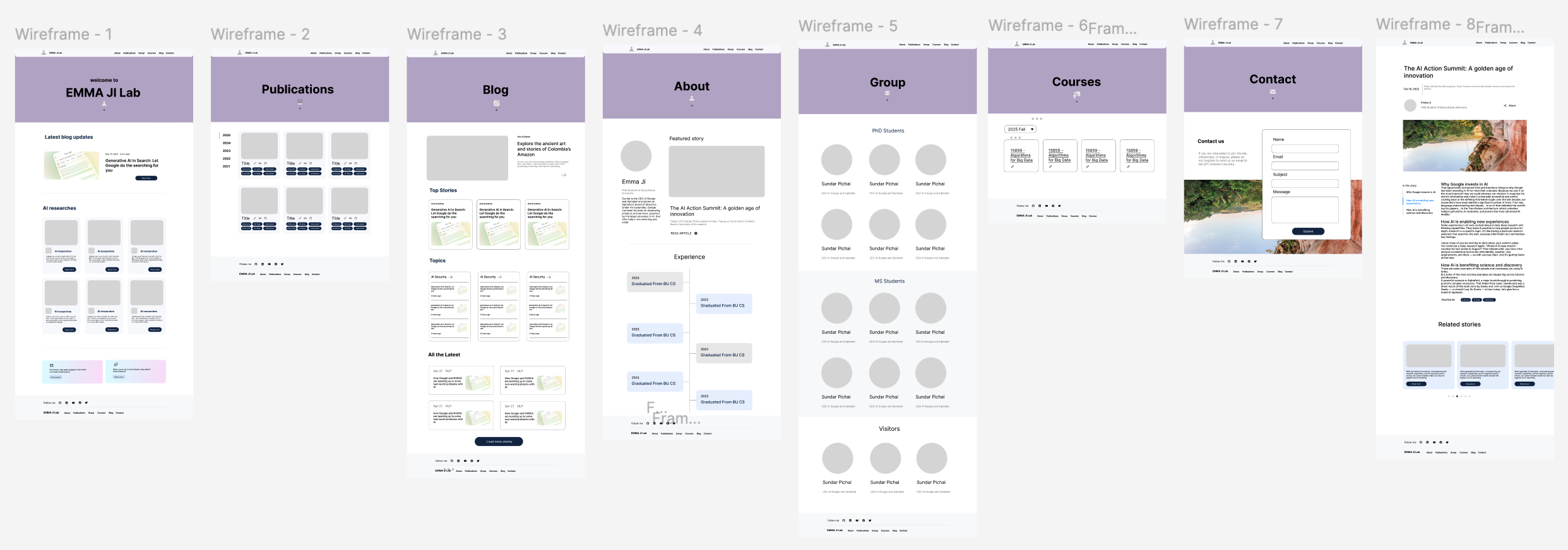Open the first Algorithms for Big Data course card
This screenshot has width=1568, height=550.
click(1021, 156)
